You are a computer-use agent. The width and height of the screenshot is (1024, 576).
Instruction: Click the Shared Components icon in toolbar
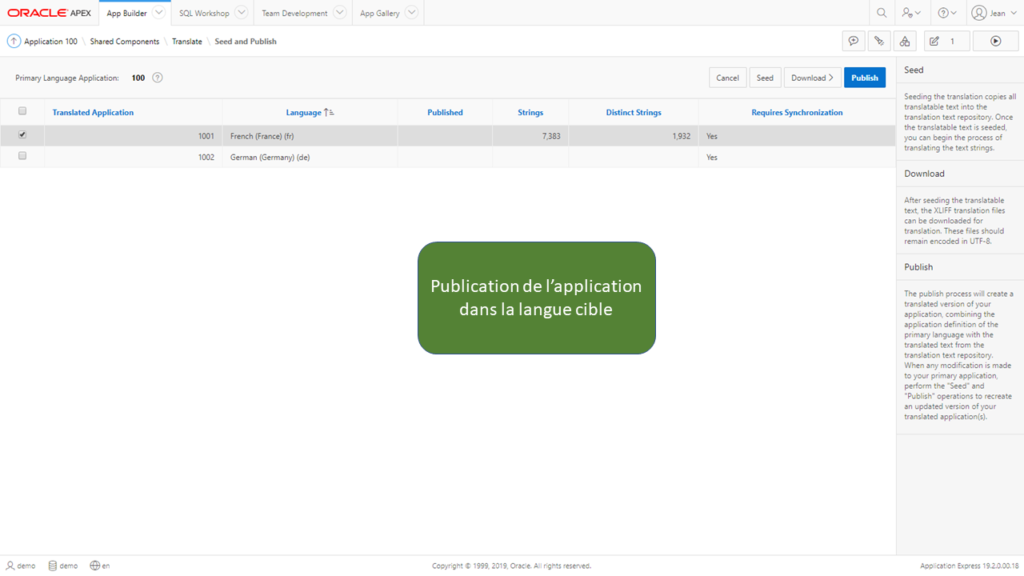coord(904,41)
